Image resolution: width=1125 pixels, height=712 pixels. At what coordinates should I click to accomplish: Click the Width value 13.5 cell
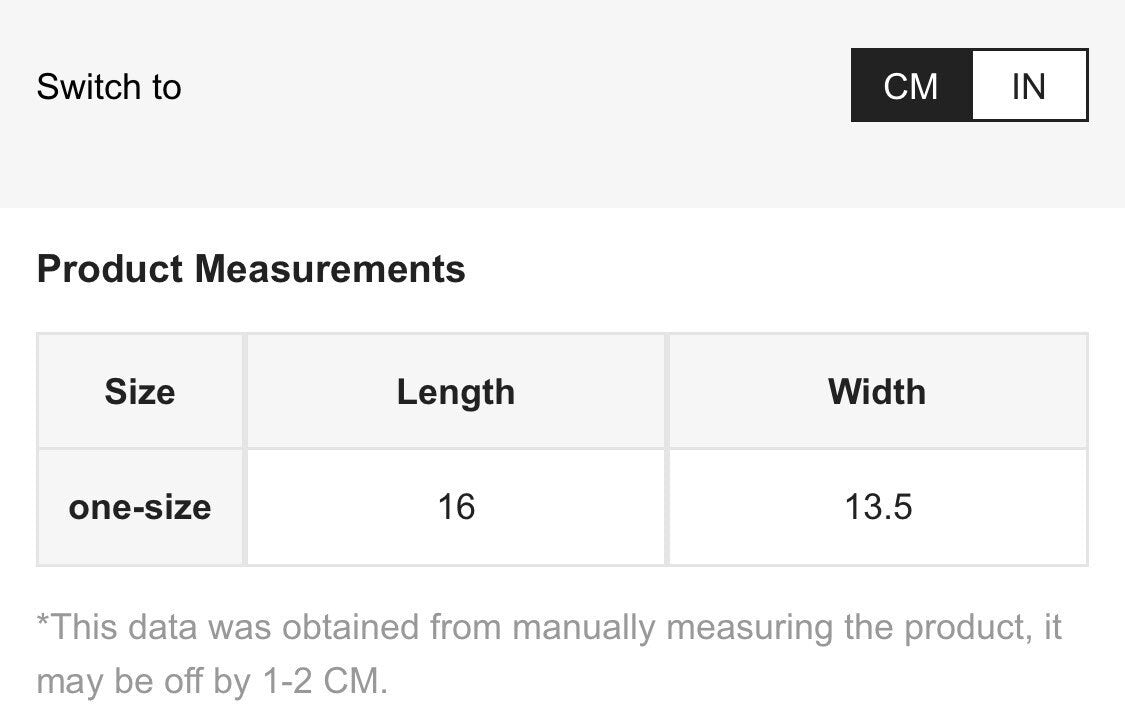click(877, 507)
